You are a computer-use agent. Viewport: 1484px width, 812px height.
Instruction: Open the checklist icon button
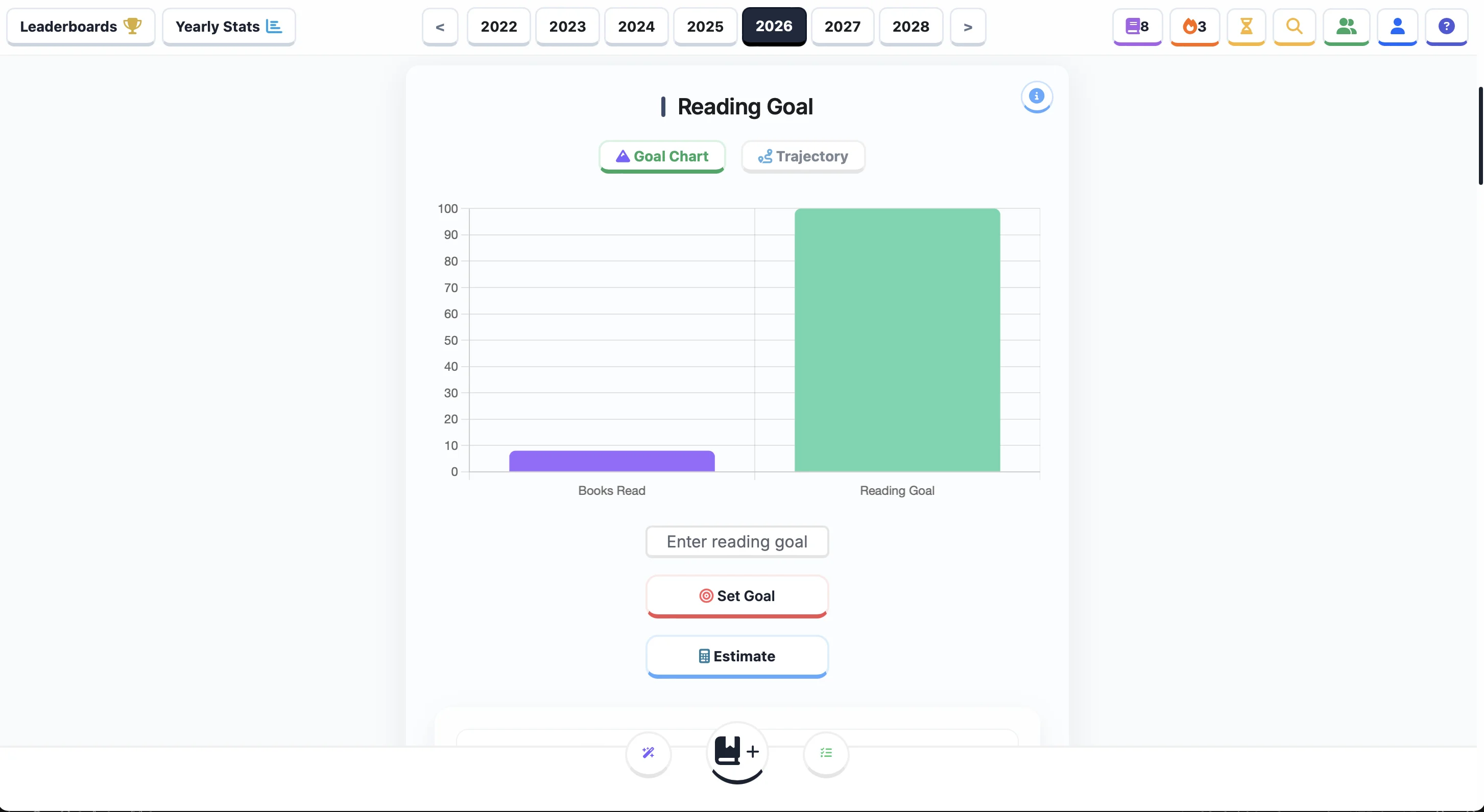tap(826, 753)
